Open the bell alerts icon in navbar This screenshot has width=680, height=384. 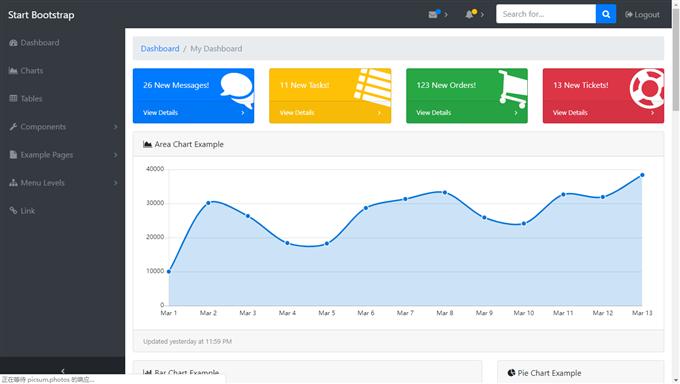[x=469, y=15]
